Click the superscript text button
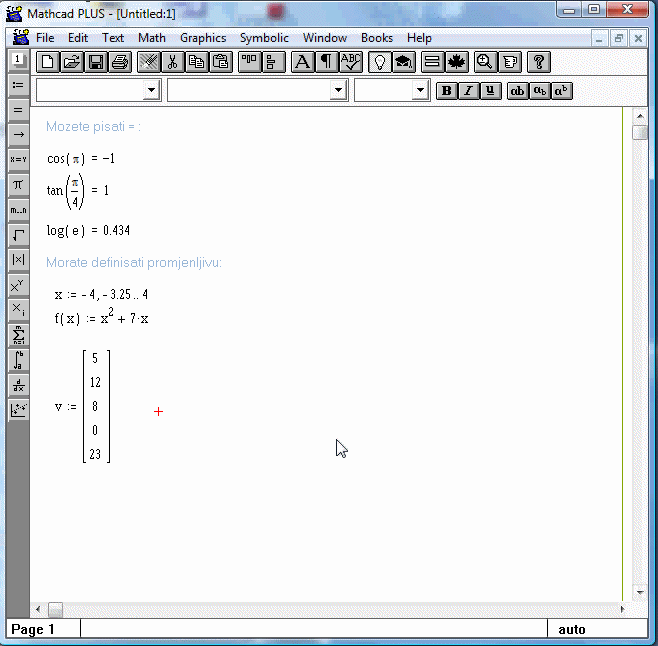Image resolution: width=658 pixels, height=646 pixels. 561,91
